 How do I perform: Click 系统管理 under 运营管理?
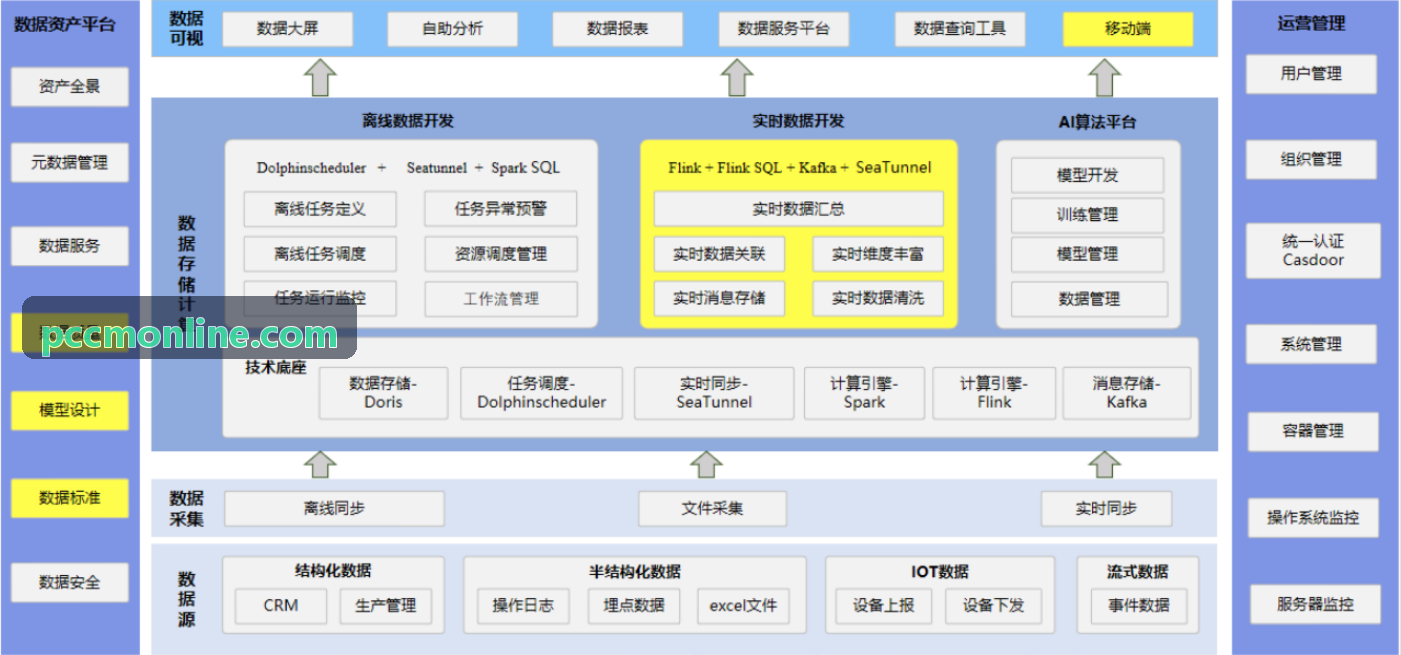[x=1311, y=345]
